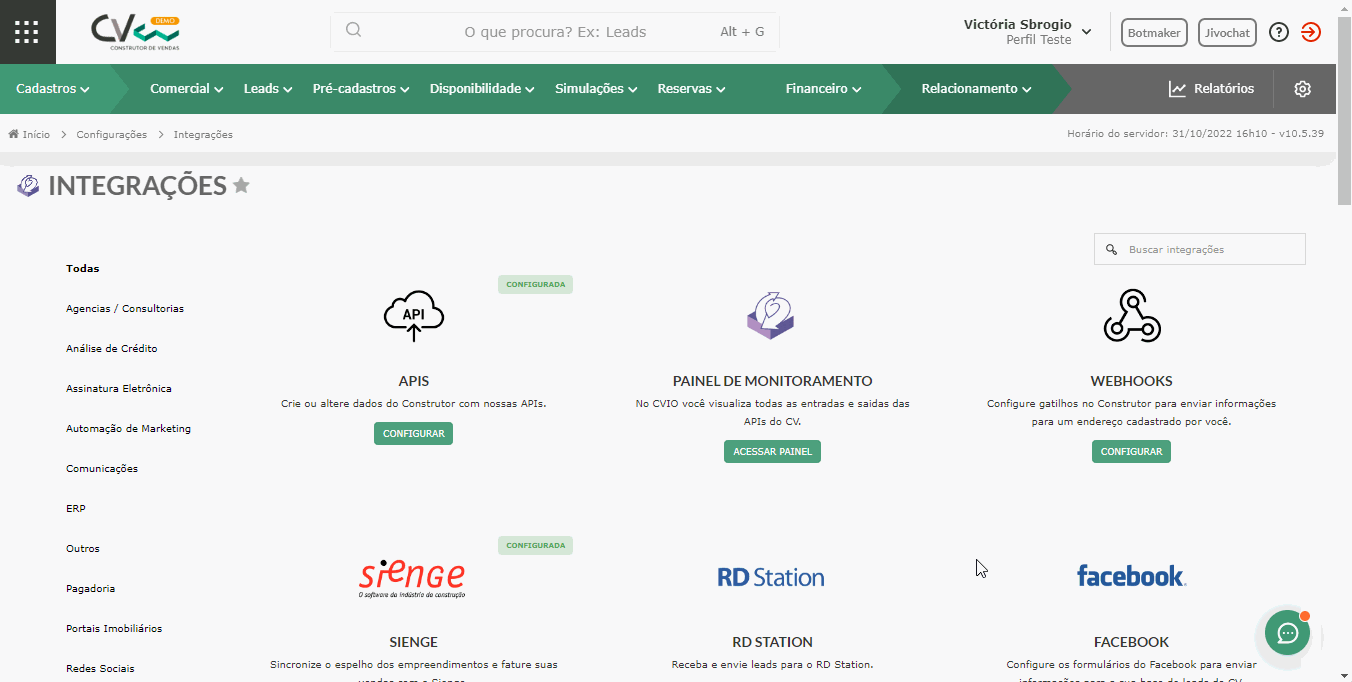The width and height of the screenshot is (1352, 682).
Task: Click the APIS card title
Action: pos(414,381)
